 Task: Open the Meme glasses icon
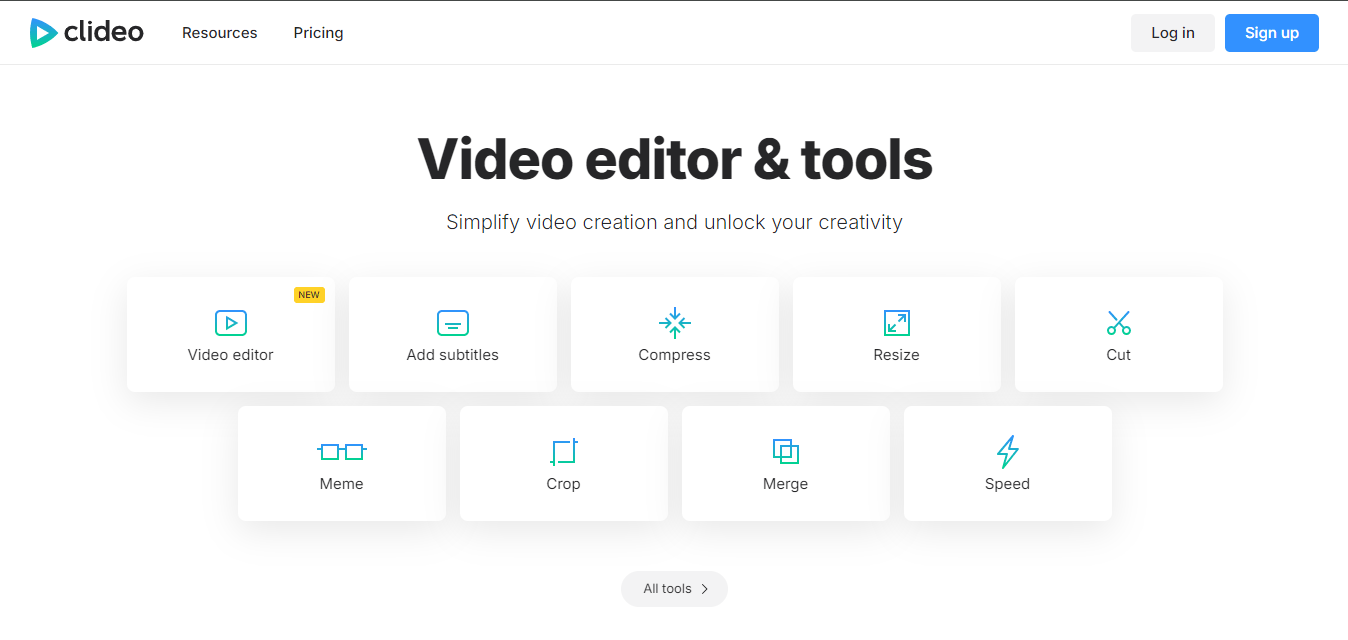coord(342,452)
